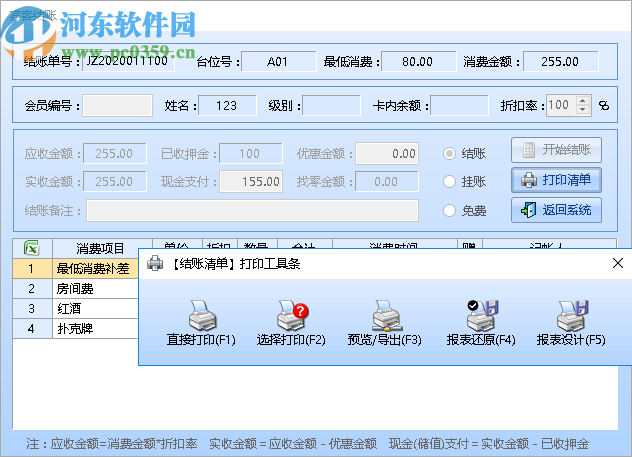The height and width of the screenshot is (457, 632).
Task: Click the 消费金额 field showing 255.00
Action: pos(560,61)
